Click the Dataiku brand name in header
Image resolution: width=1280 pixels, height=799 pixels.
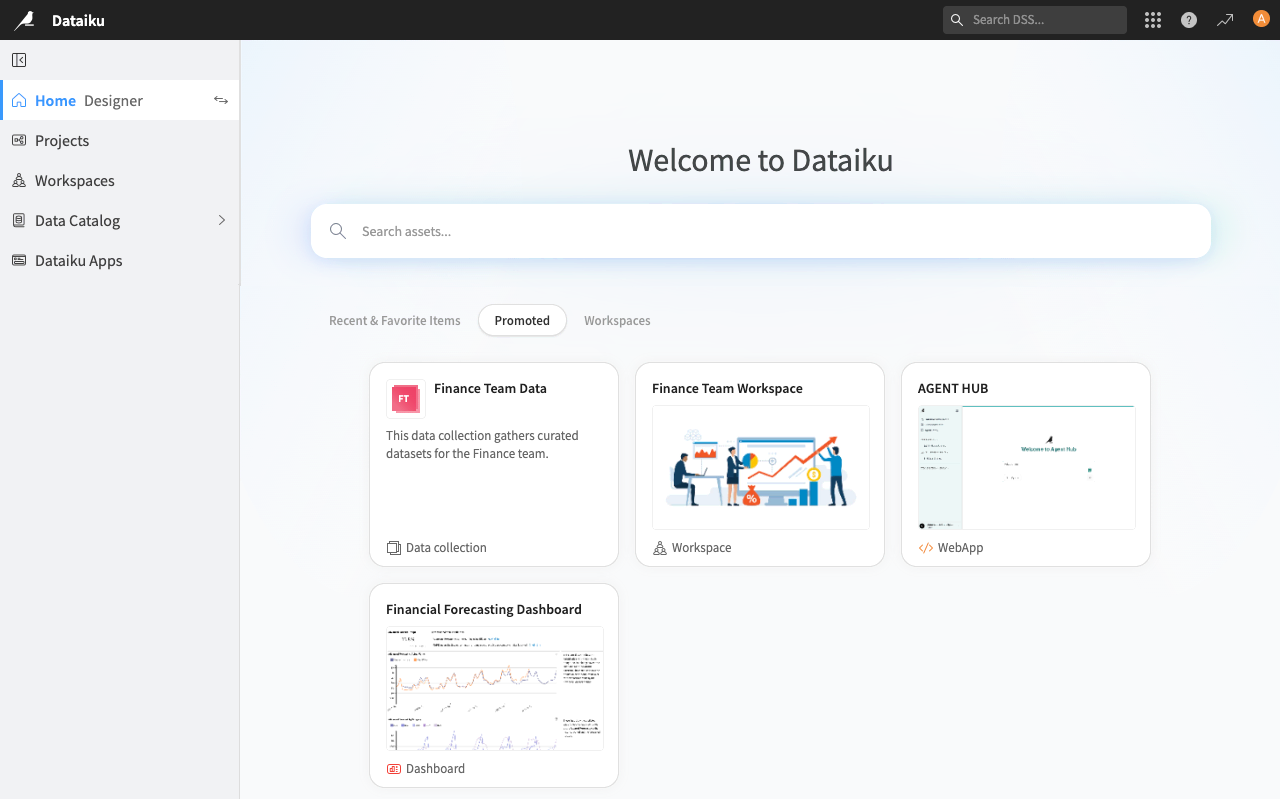point(78,20)
